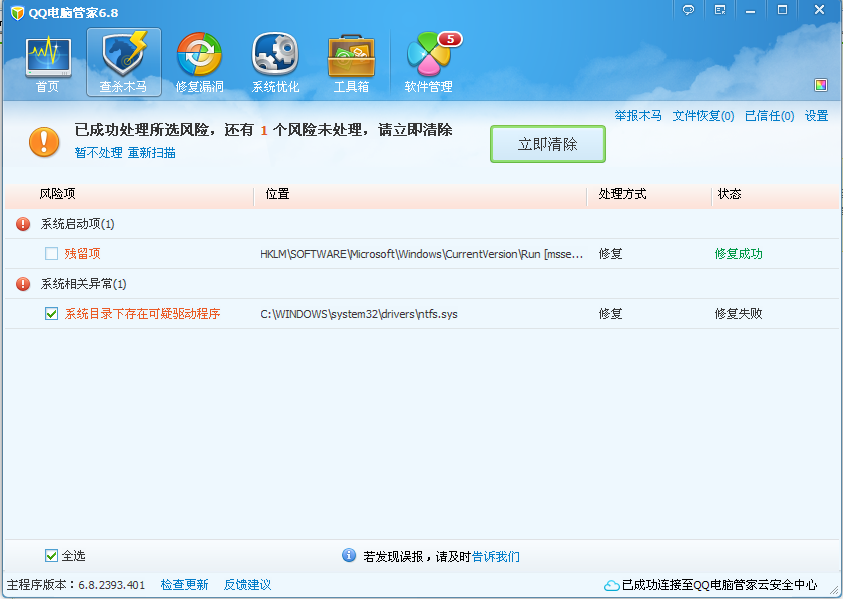Select the 系统启动项(1) group row
843x599 pixels.
(x=422, y=224)
